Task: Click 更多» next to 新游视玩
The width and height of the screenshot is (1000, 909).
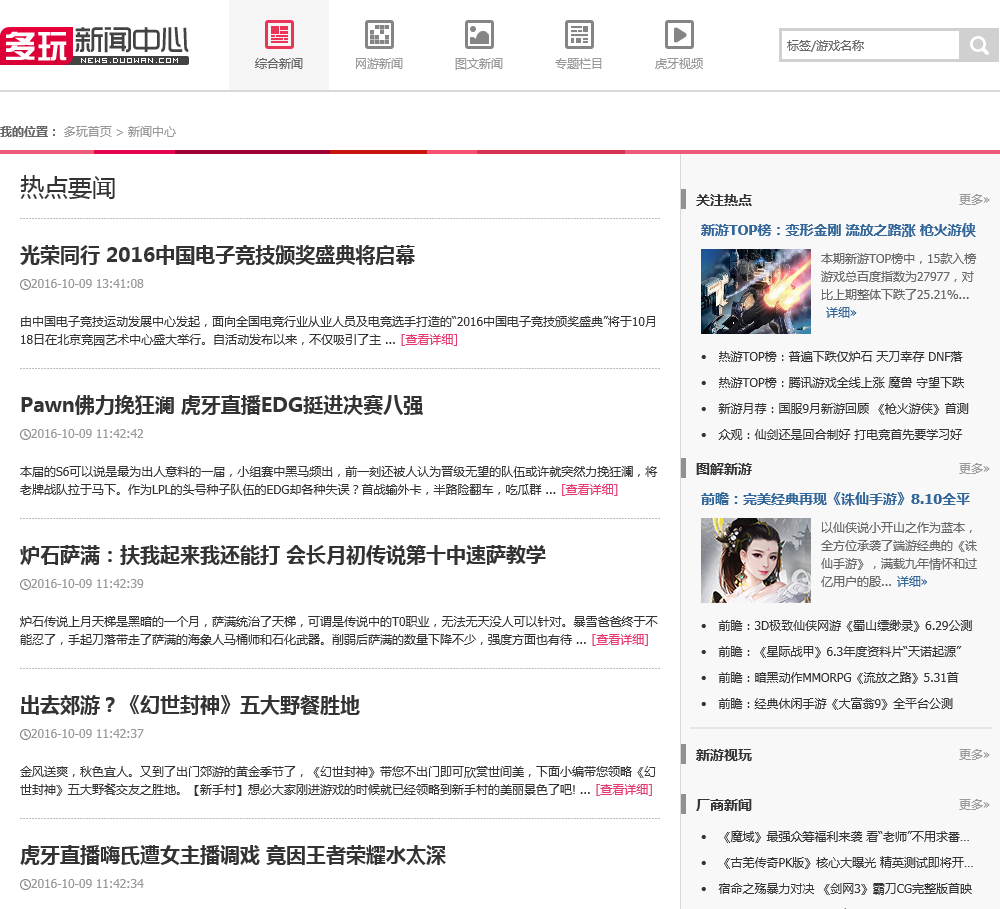Action: (974, 755)
